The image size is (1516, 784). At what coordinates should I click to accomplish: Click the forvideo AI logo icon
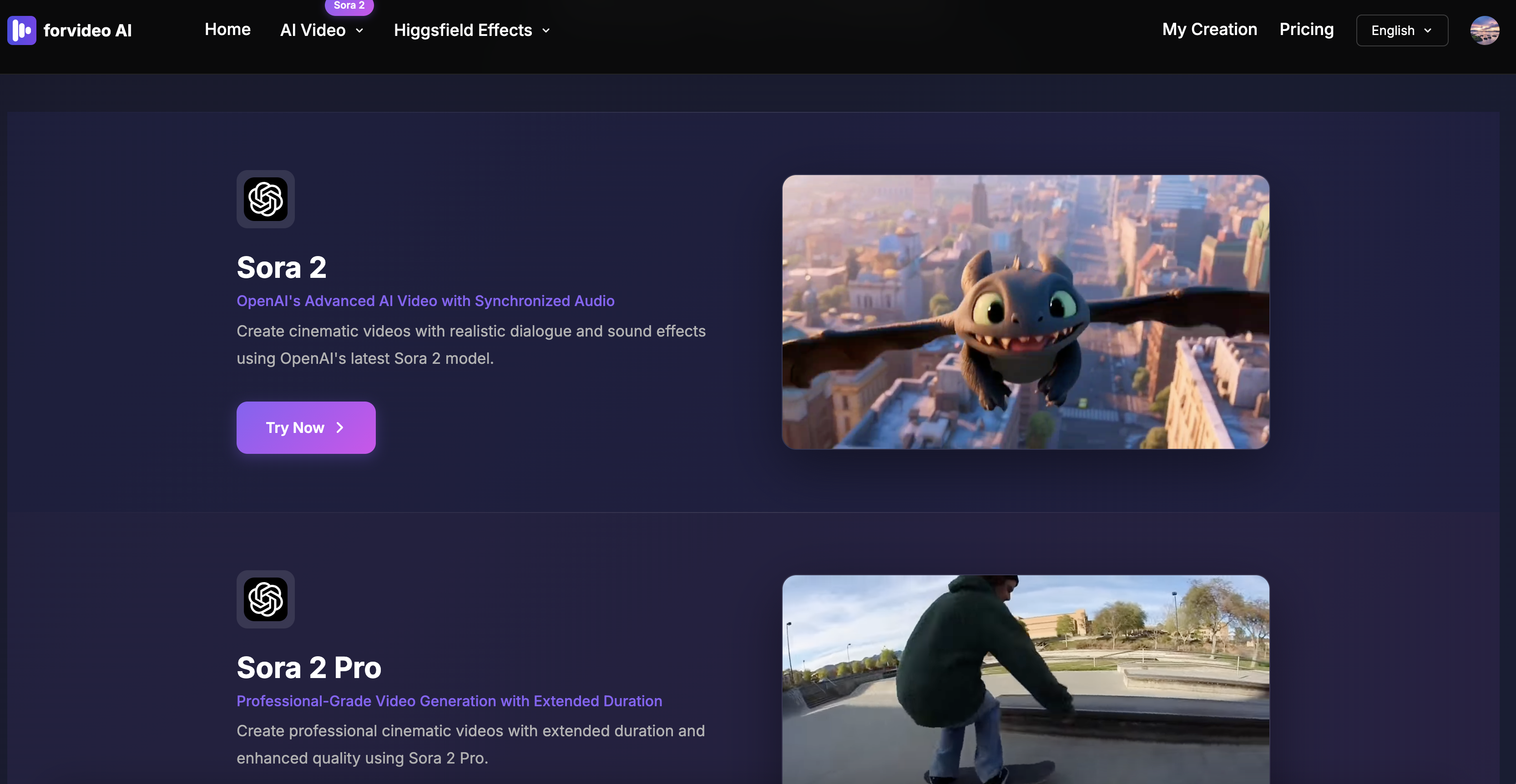pyautogui.click(x=22, y=30)
